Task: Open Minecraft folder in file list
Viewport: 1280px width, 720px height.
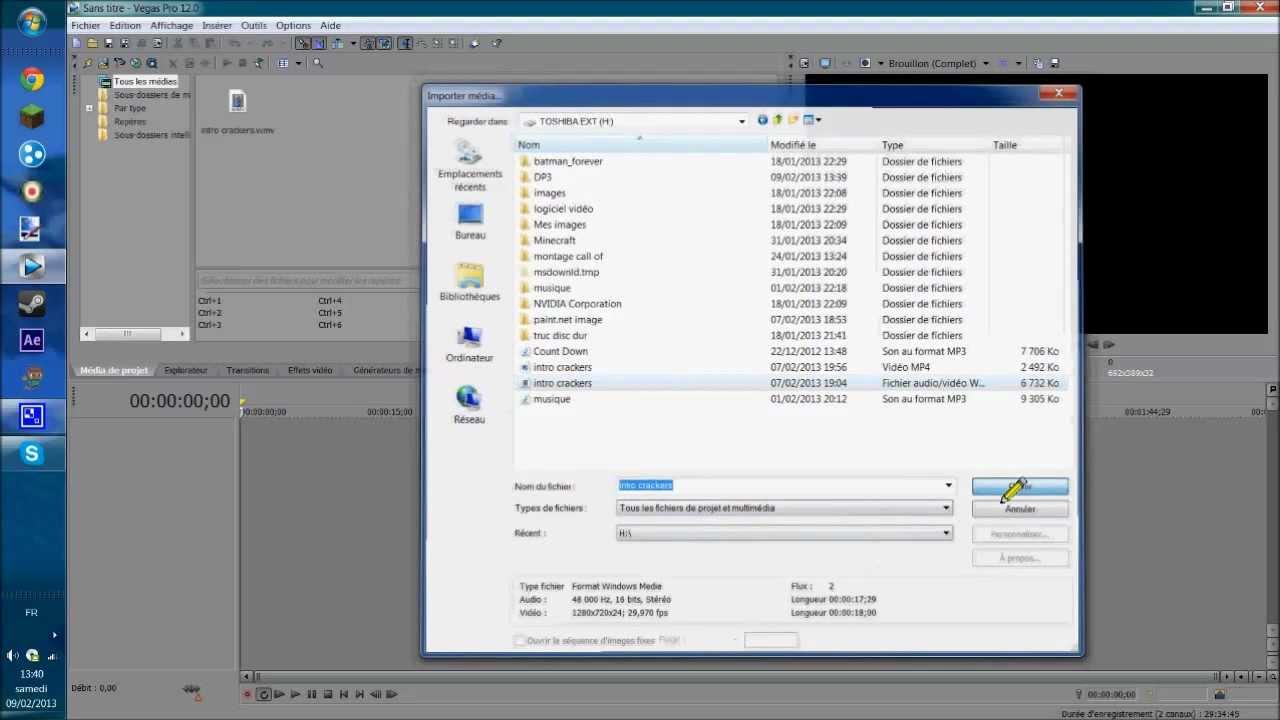Action: click(x=554, y=240)
